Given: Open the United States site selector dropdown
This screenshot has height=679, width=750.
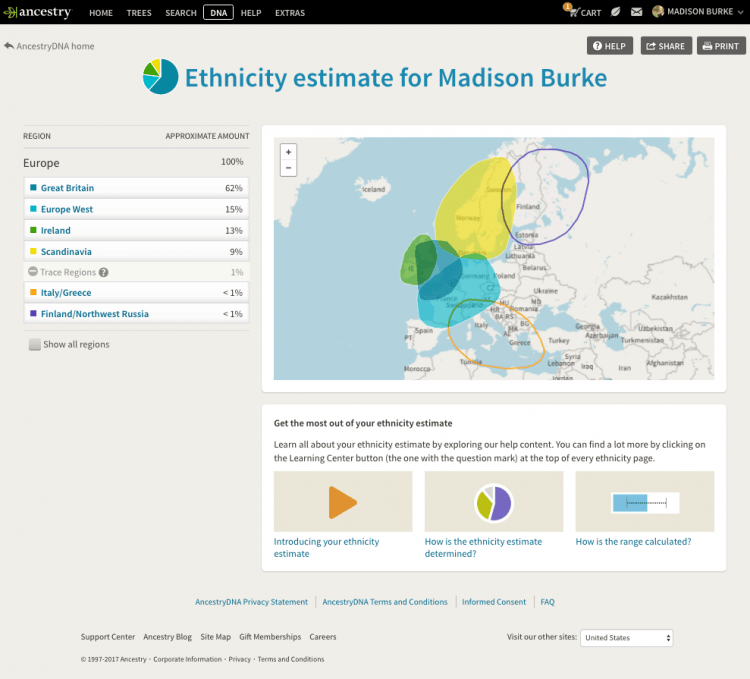Looking at the screenshot, I should tap(626, 637).
